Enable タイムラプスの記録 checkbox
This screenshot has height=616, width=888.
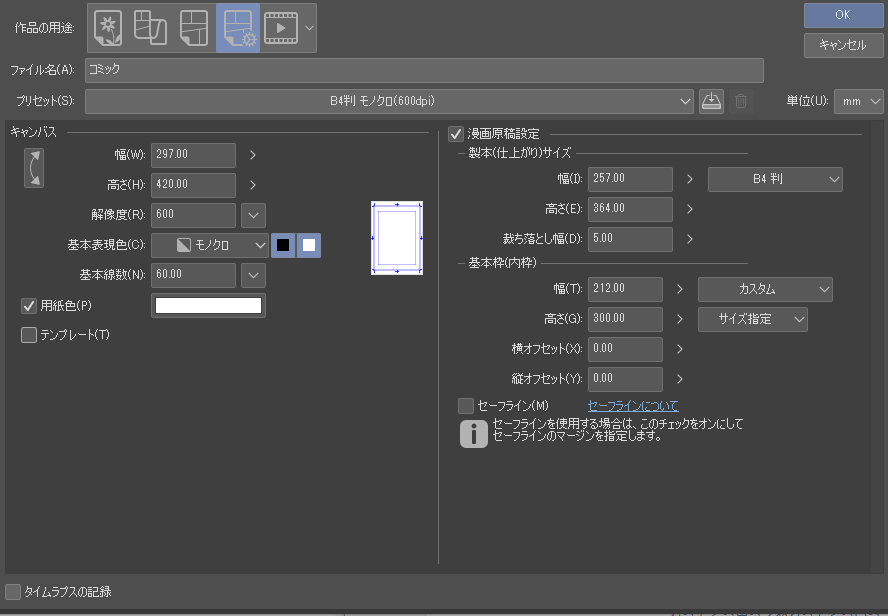(13, 592)
